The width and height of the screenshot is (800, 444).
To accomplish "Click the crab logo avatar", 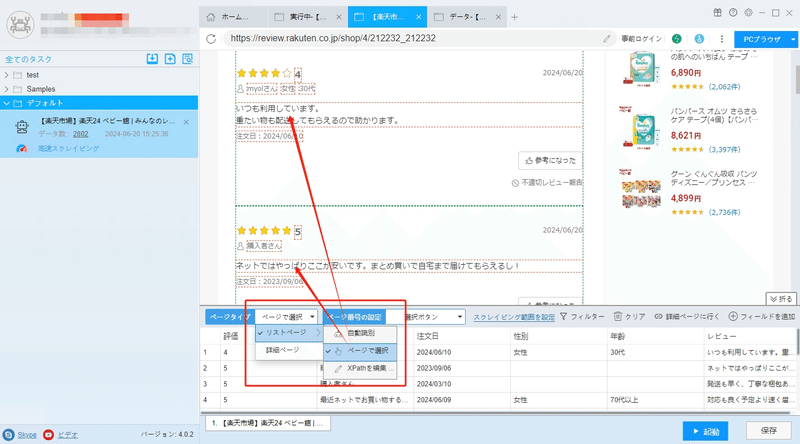I will (x=20, y=24).
